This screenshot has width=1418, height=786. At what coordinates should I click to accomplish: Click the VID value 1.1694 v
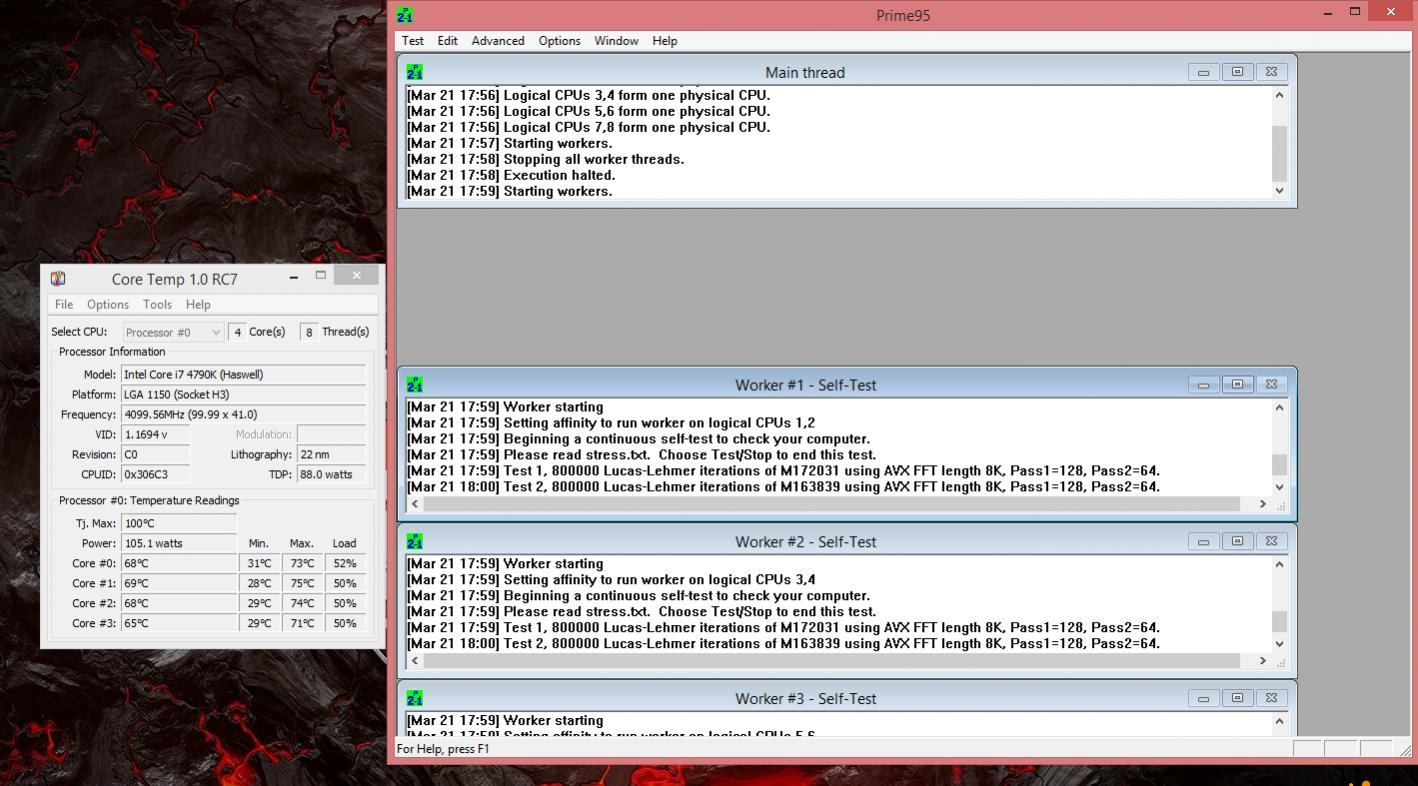155,434
